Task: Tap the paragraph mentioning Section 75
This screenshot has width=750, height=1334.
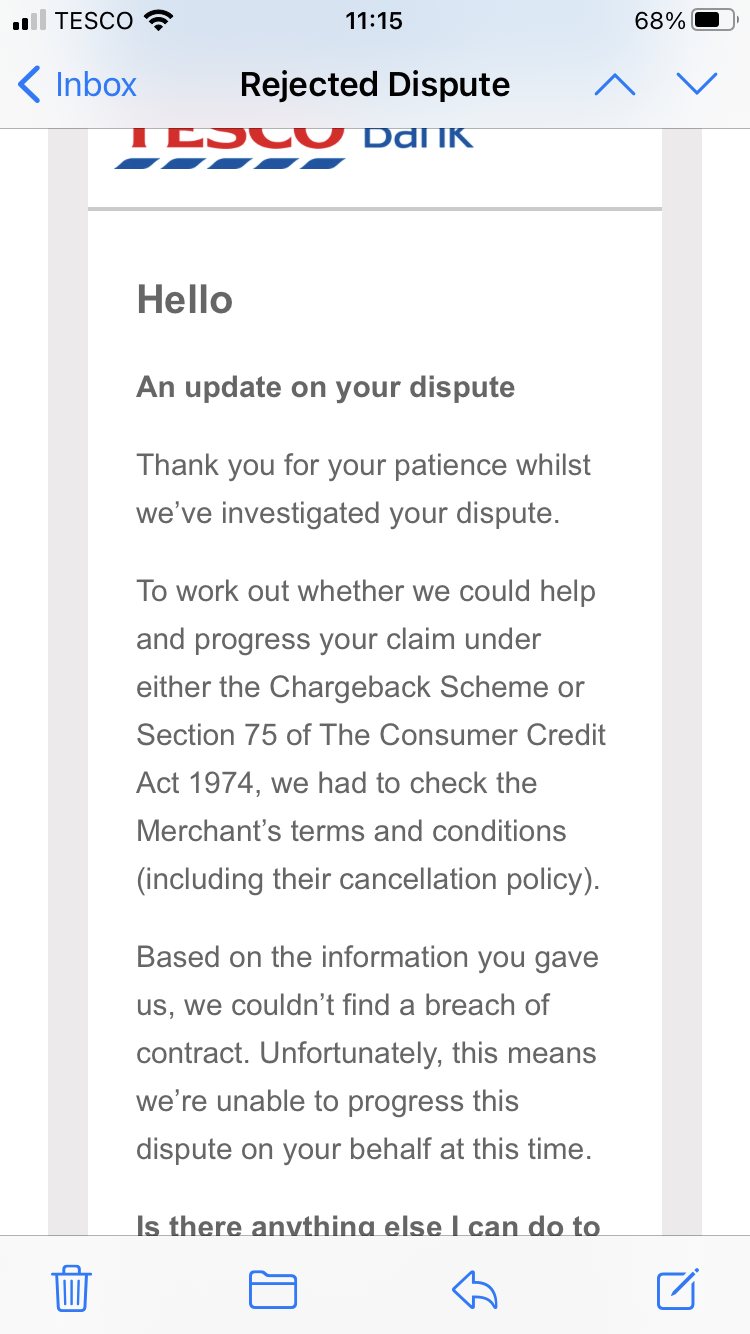Action: coord(371,735)
